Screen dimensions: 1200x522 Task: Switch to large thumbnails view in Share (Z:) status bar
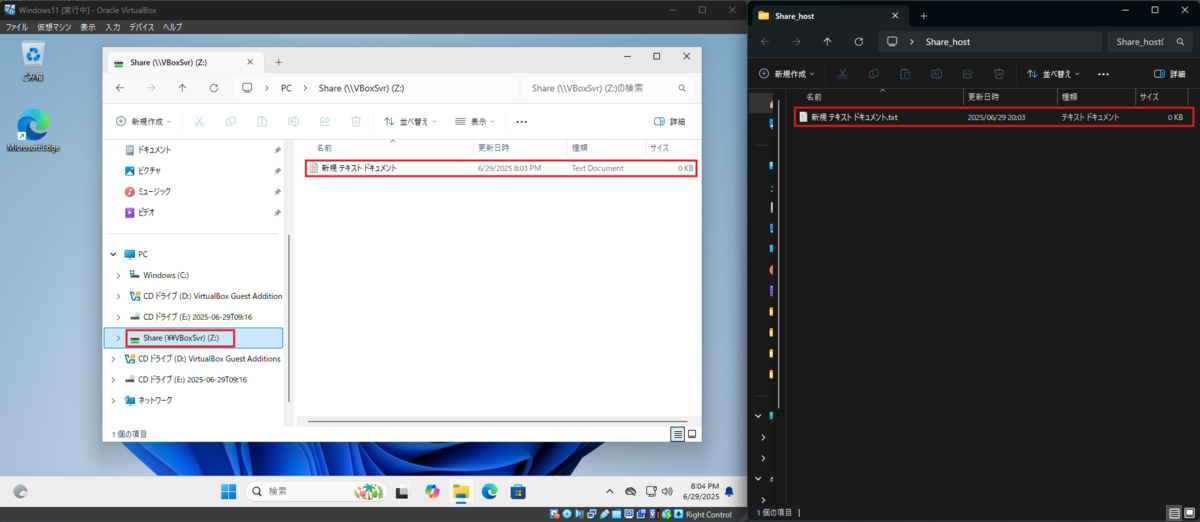pyautogui.click(x=692, y=434)
